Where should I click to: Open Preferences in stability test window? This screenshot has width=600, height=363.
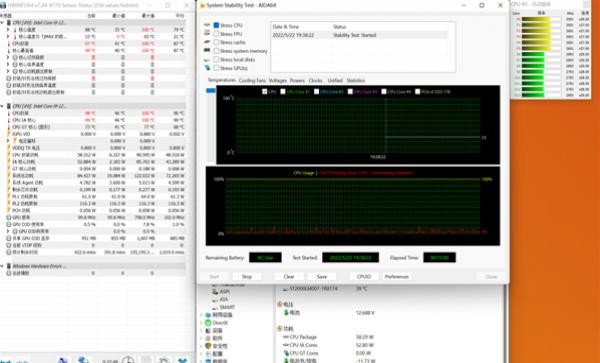[x=397, y=277]
